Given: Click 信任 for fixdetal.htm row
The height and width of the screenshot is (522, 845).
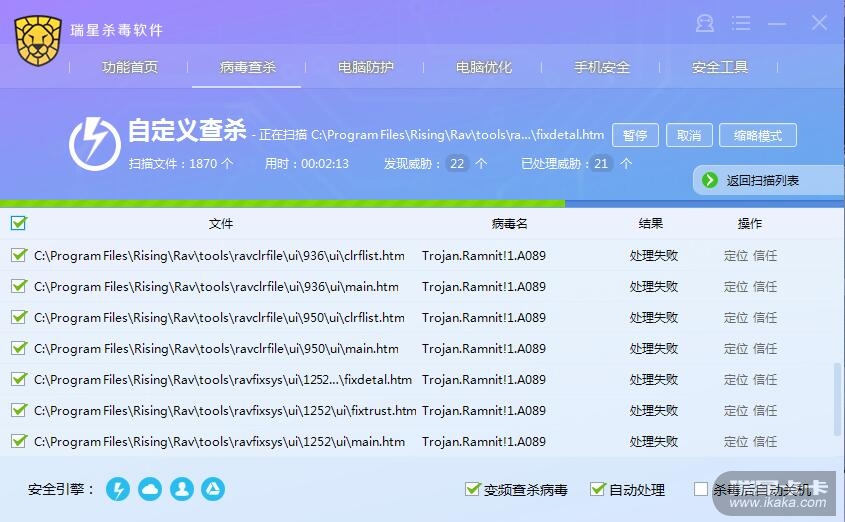Looking at the screenshot, I should click(765, 380).
